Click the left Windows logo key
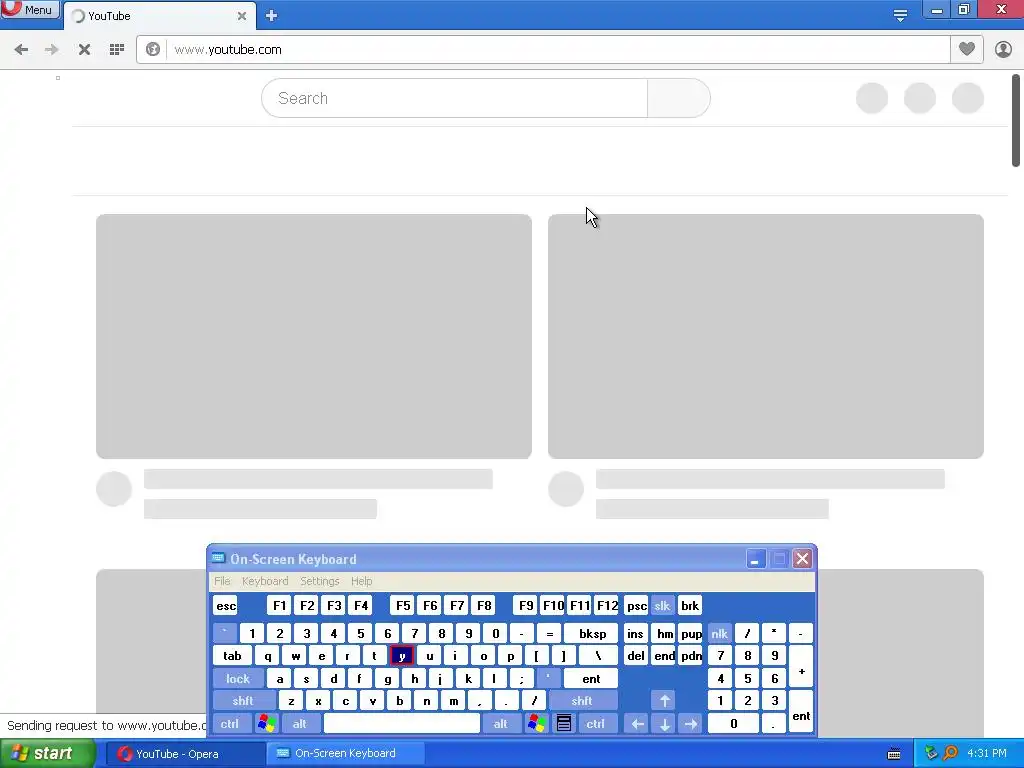 266,724
